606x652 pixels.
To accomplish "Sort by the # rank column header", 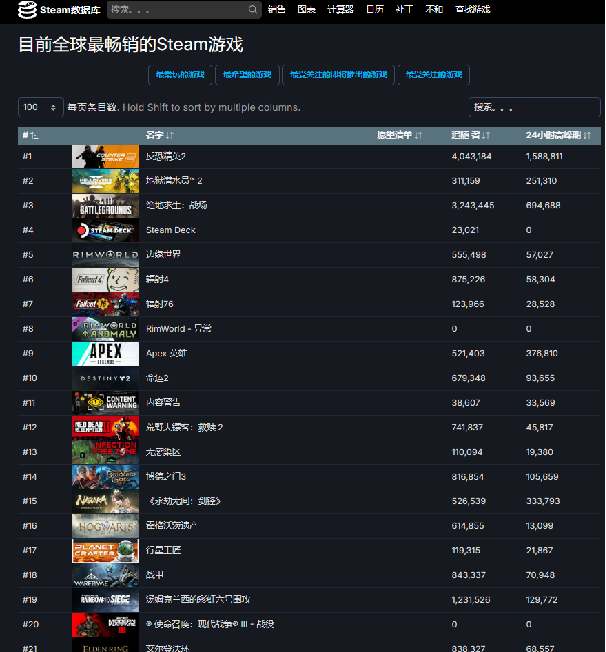I will (30, 135).
